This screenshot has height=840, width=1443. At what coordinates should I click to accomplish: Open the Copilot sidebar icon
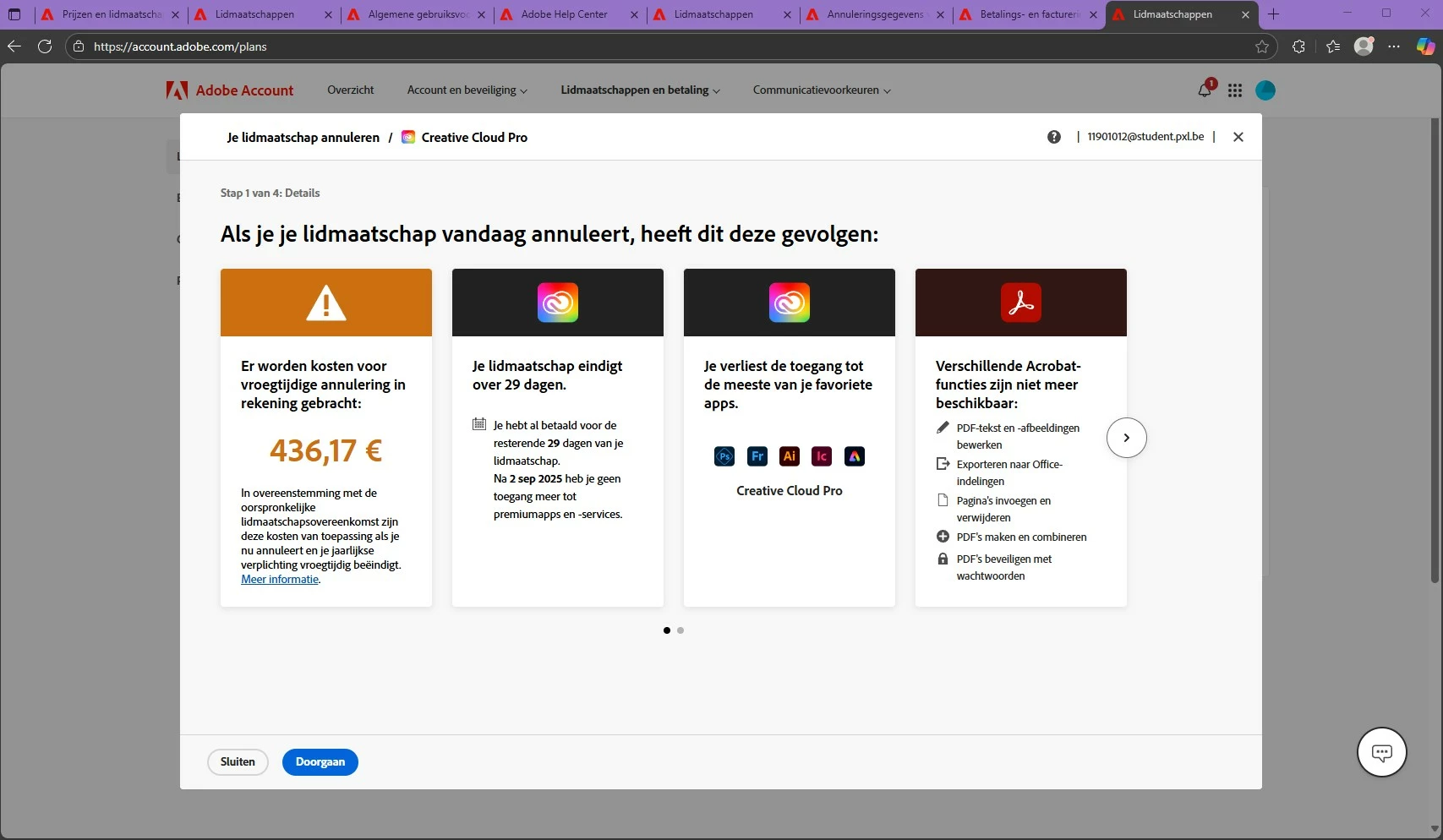1426,46
